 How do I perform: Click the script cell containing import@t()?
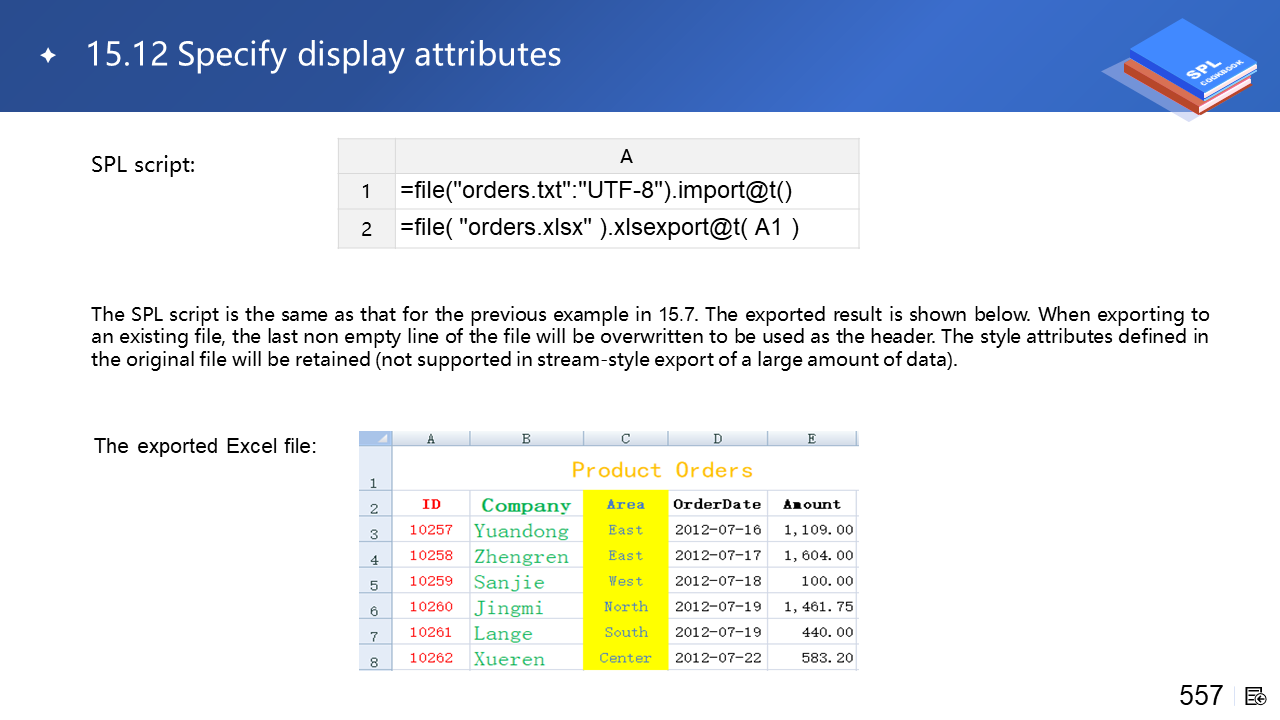tap(627, 191)
